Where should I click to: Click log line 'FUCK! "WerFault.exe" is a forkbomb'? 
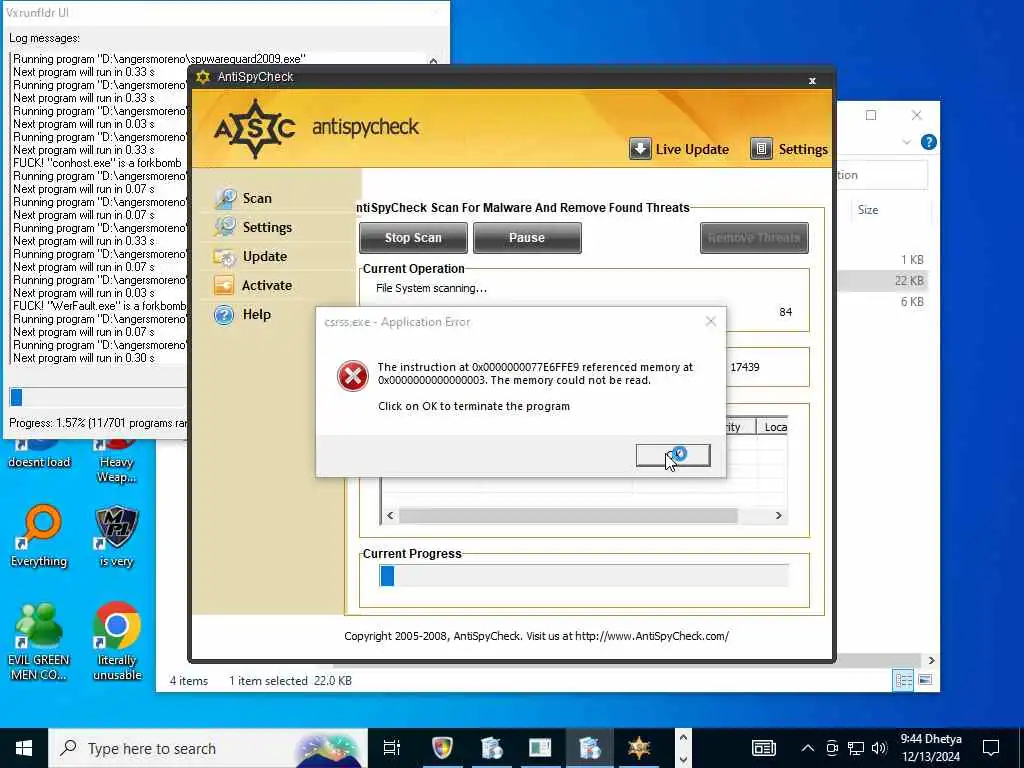(100, 306)
